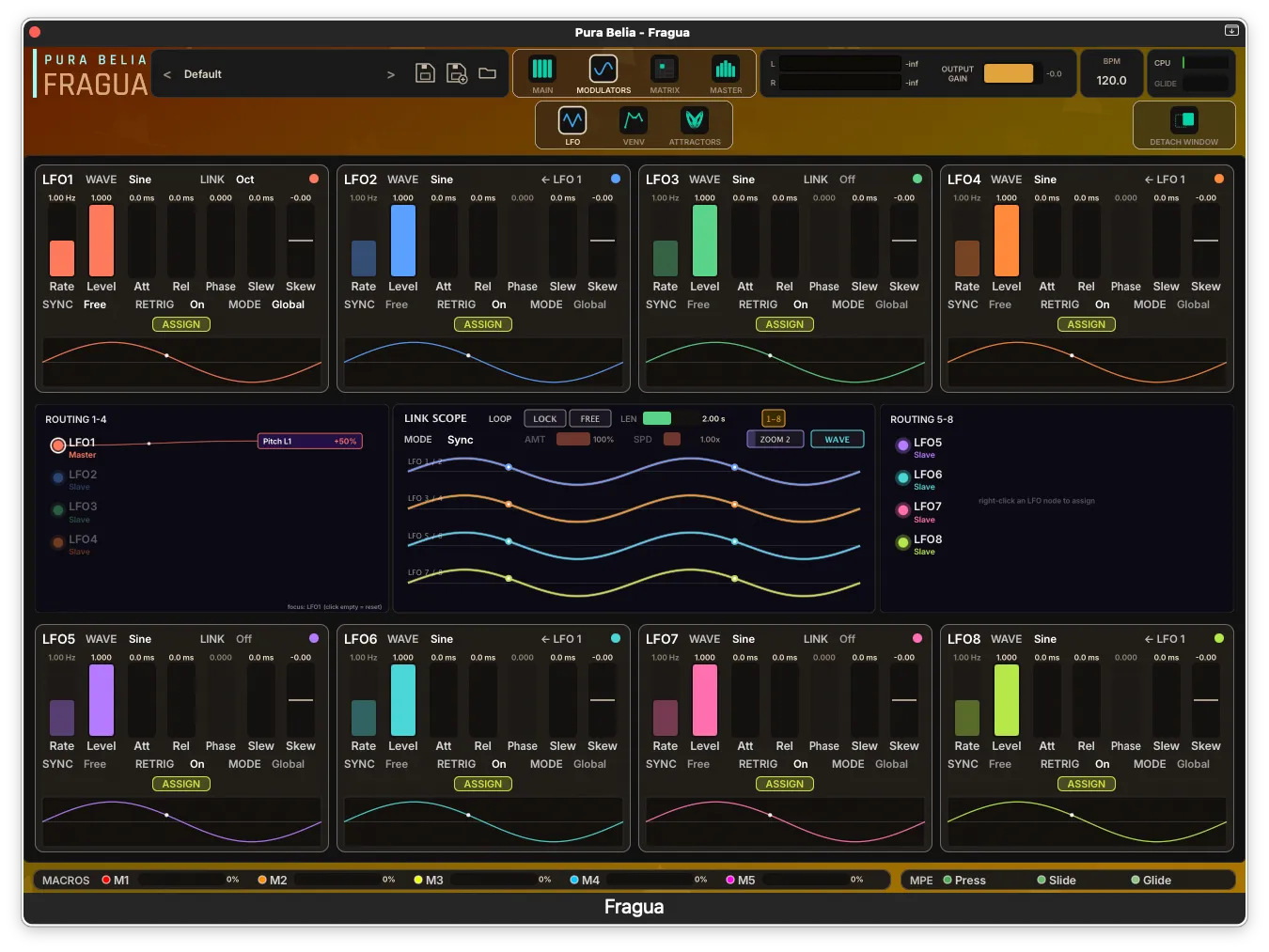
Task: Open the ATTRACTORS sub-page icon
Action: point(695,120)
